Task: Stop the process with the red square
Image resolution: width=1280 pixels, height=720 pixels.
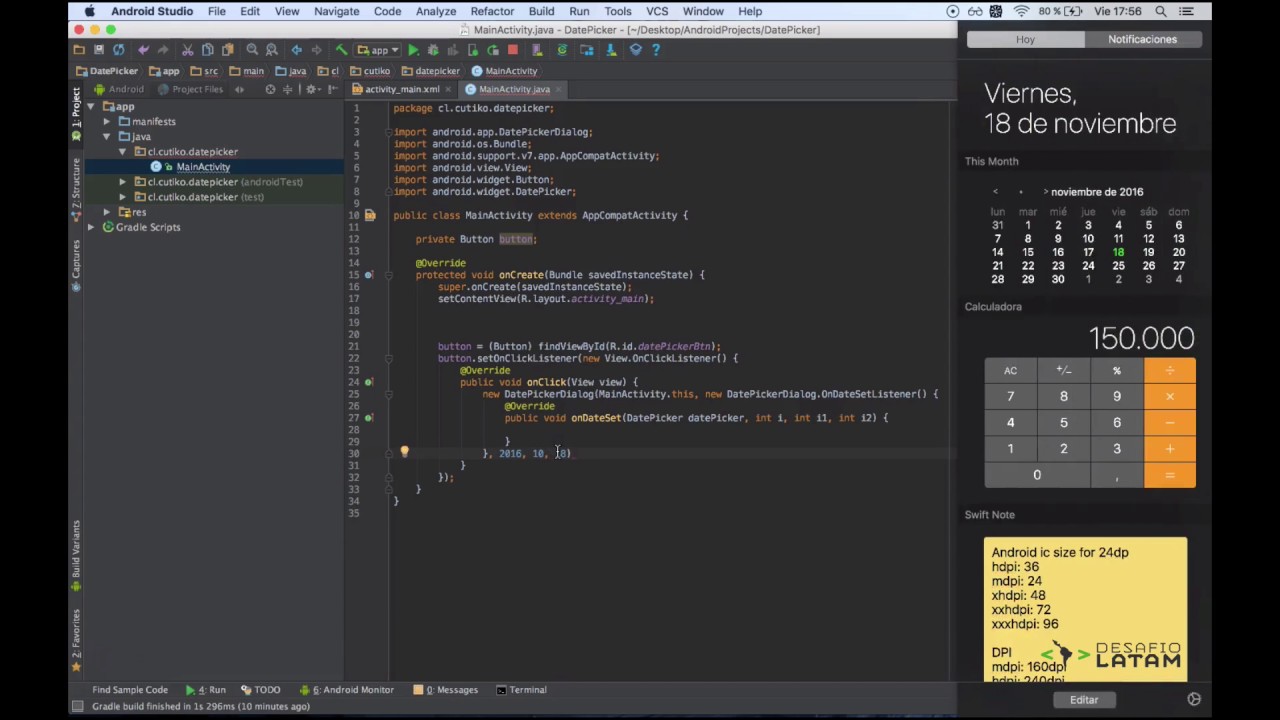Action: click(x=513, y=50)
